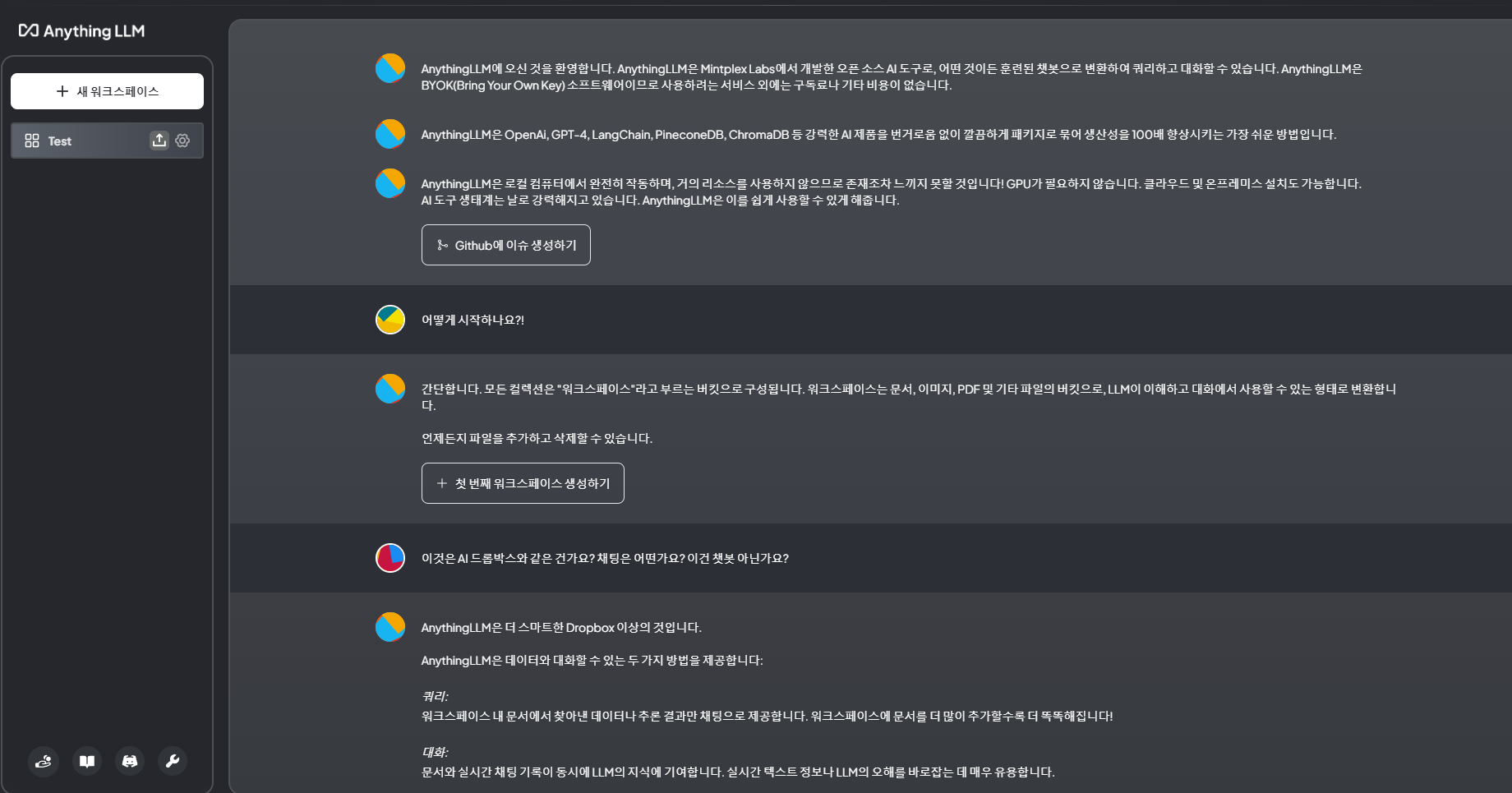Click the plus icon in 새 워크스페이스

pos(62,91)
